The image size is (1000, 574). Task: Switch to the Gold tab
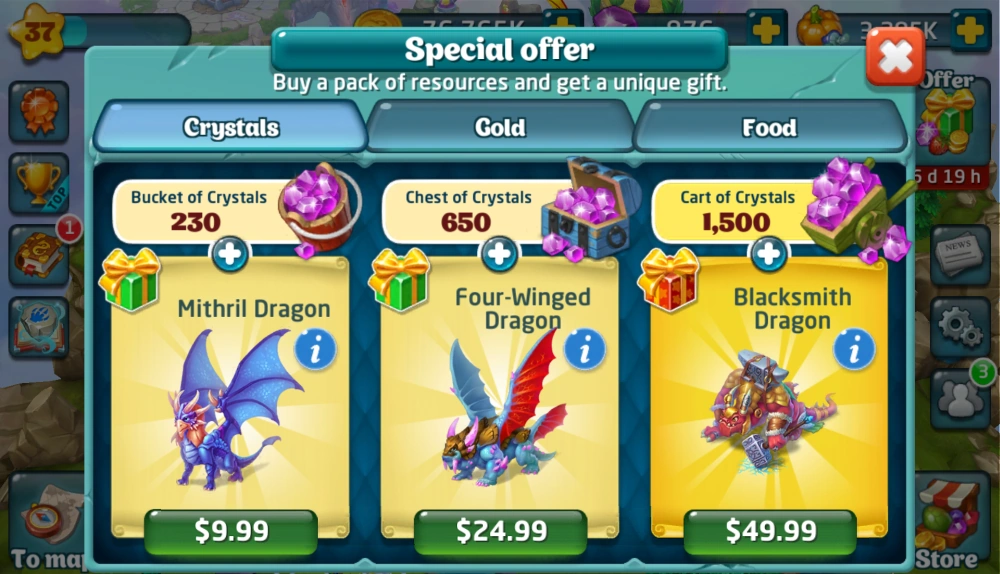[500, 126]
